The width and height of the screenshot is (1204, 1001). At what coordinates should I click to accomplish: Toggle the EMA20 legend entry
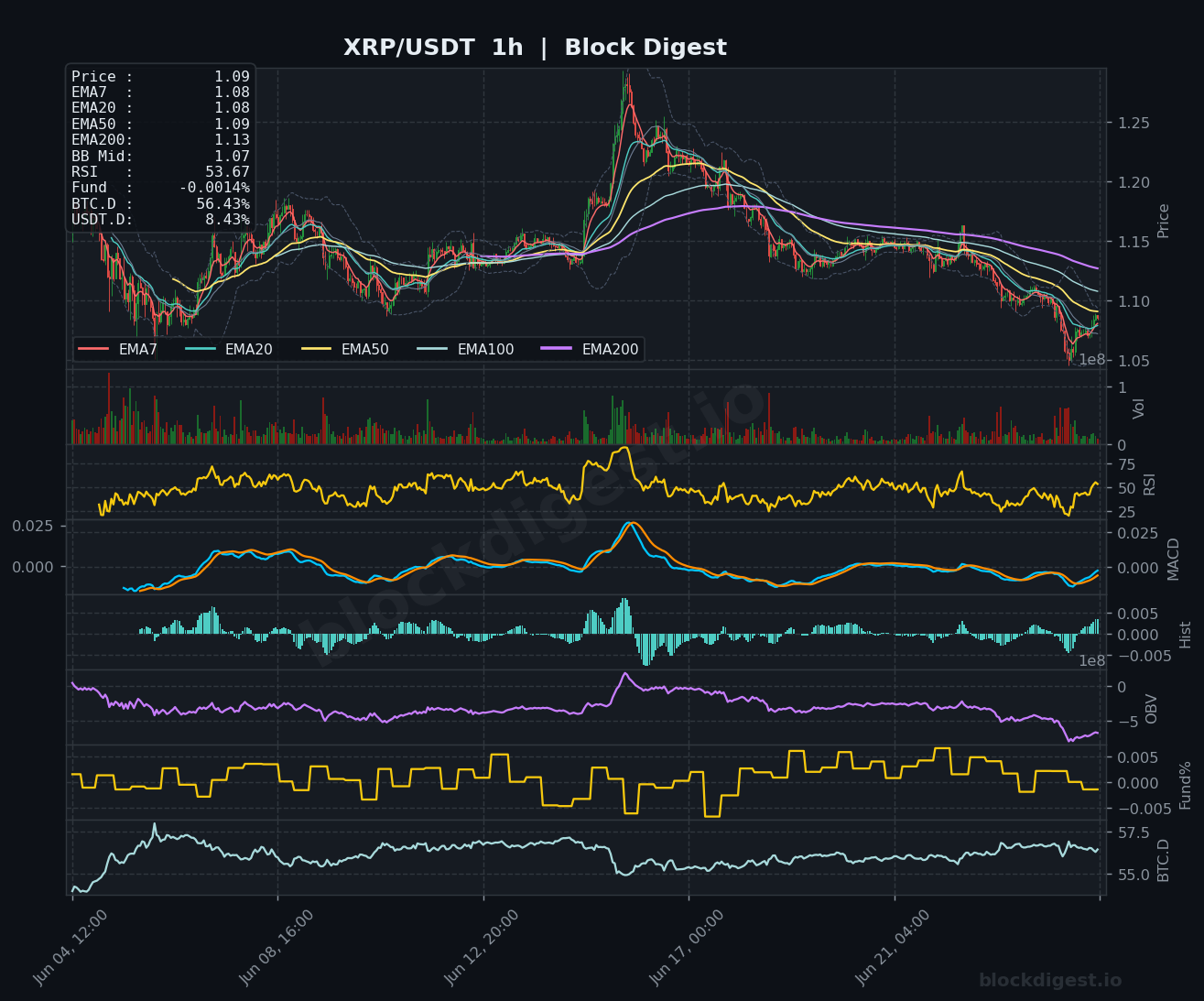[229, 349]
